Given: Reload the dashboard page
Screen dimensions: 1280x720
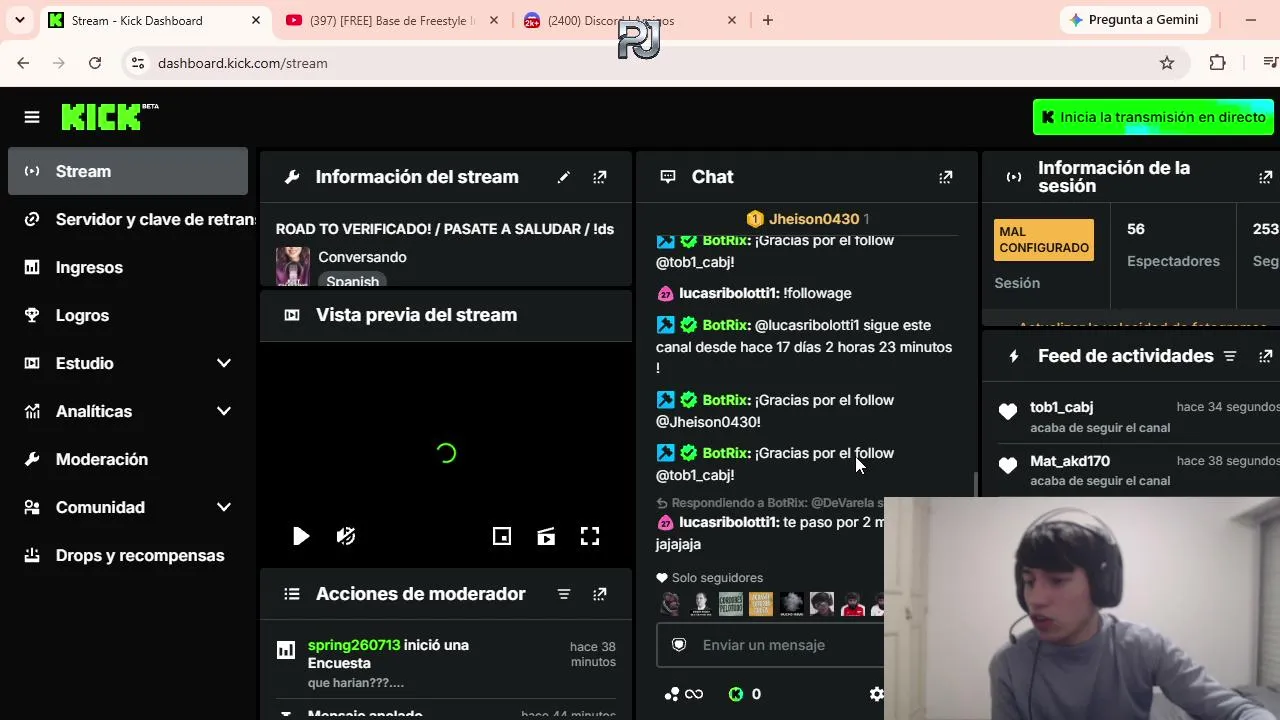Looking at the screenshot, I should 95,63.
